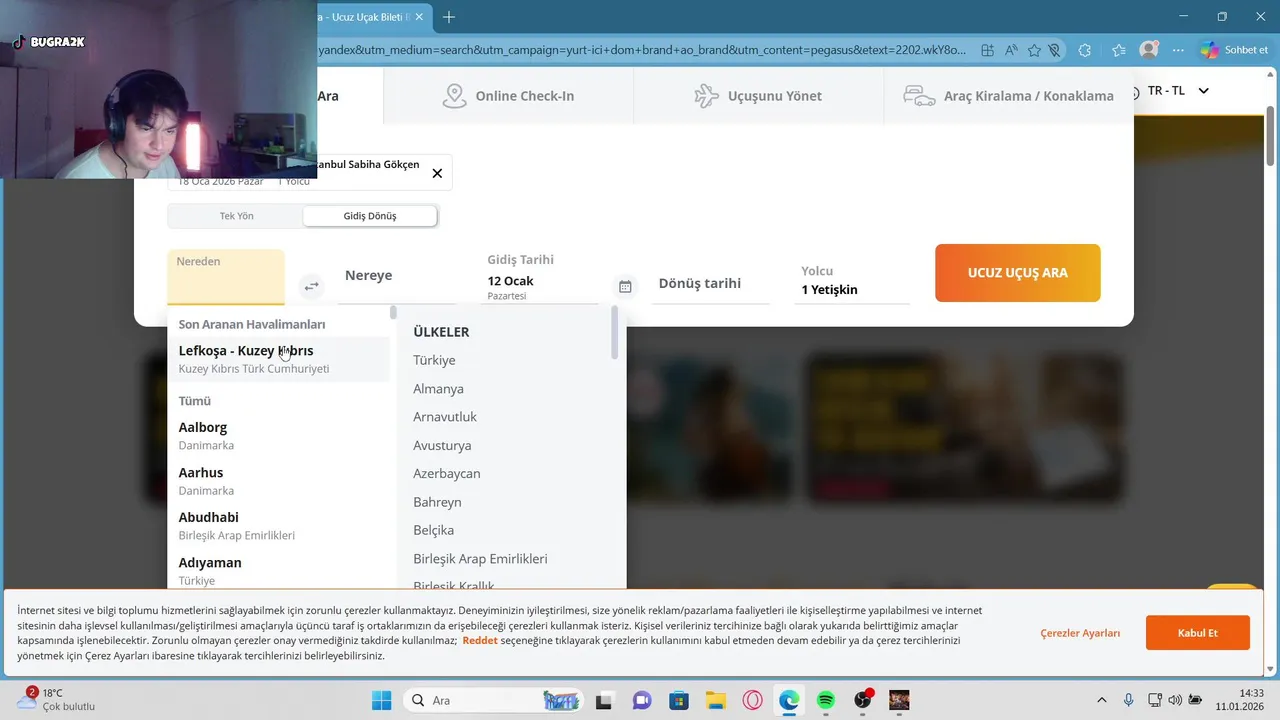Select the Tek Yön trip option
This screenshot has height=720, width=1280.
click(237, 216)
